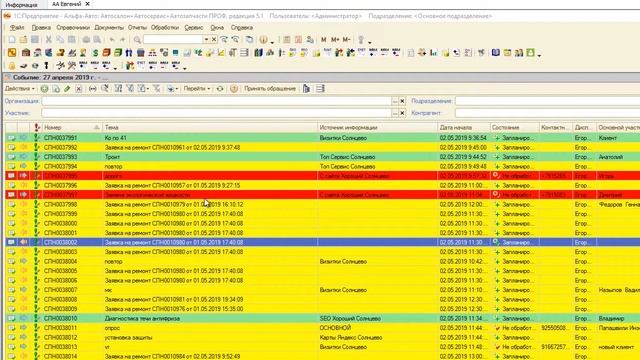Click the Контрагент input field
This screenshot has height=360, width=640.
click(x=547, y=113)
